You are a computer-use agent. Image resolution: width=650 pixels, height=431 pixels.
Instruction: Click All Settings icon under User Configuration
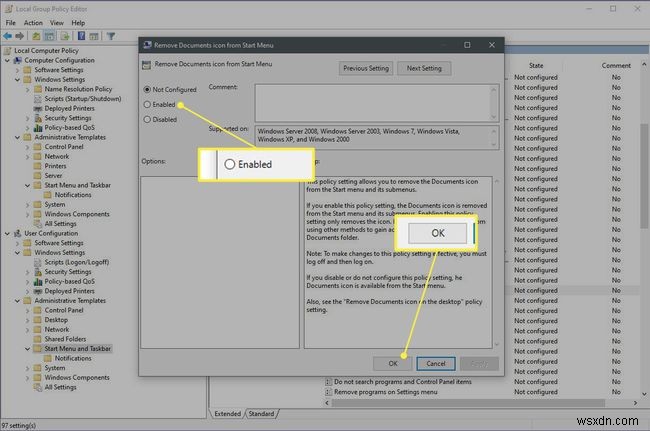(38, 387)
